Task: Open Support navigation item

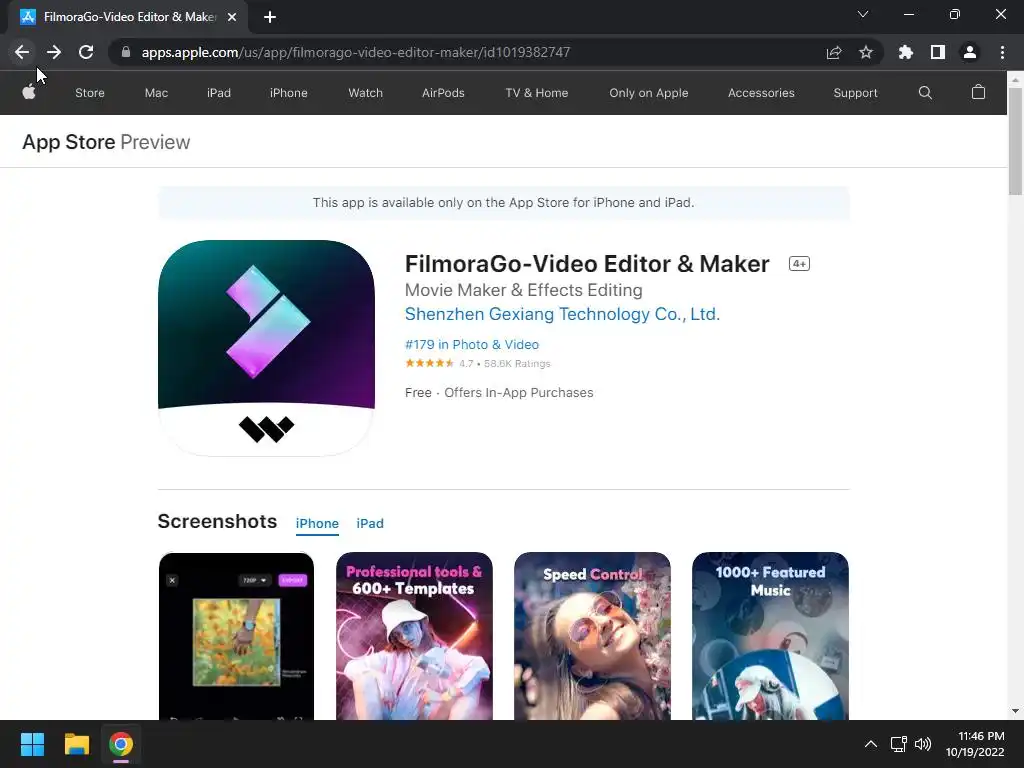Action: pyautogui.click(x=855, y=93)
